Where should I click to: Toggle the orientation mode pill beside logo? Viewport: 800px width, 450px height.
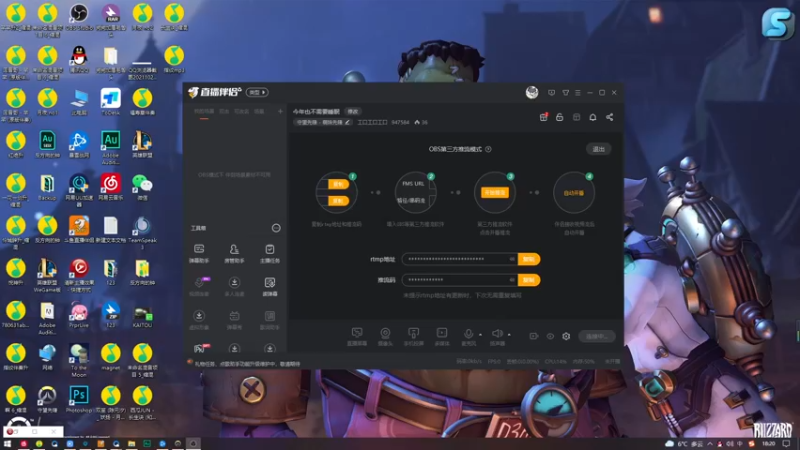257,92
